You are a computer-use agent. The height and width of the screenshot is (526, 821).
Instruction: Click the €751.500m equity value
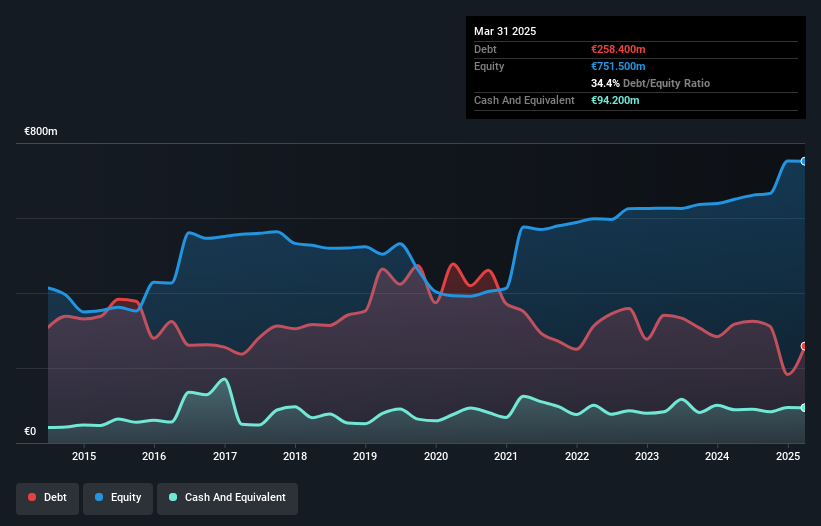618,66
